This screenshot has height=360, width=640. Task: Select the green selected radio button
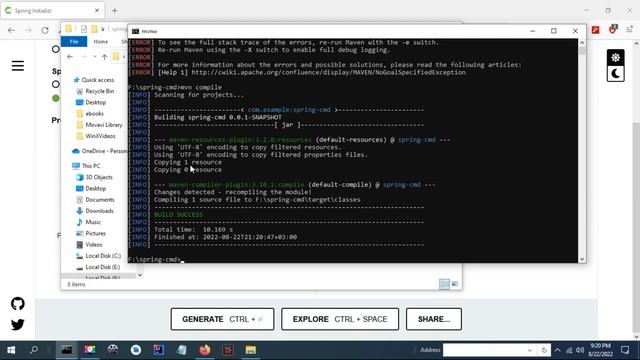(x=56, y=98)
